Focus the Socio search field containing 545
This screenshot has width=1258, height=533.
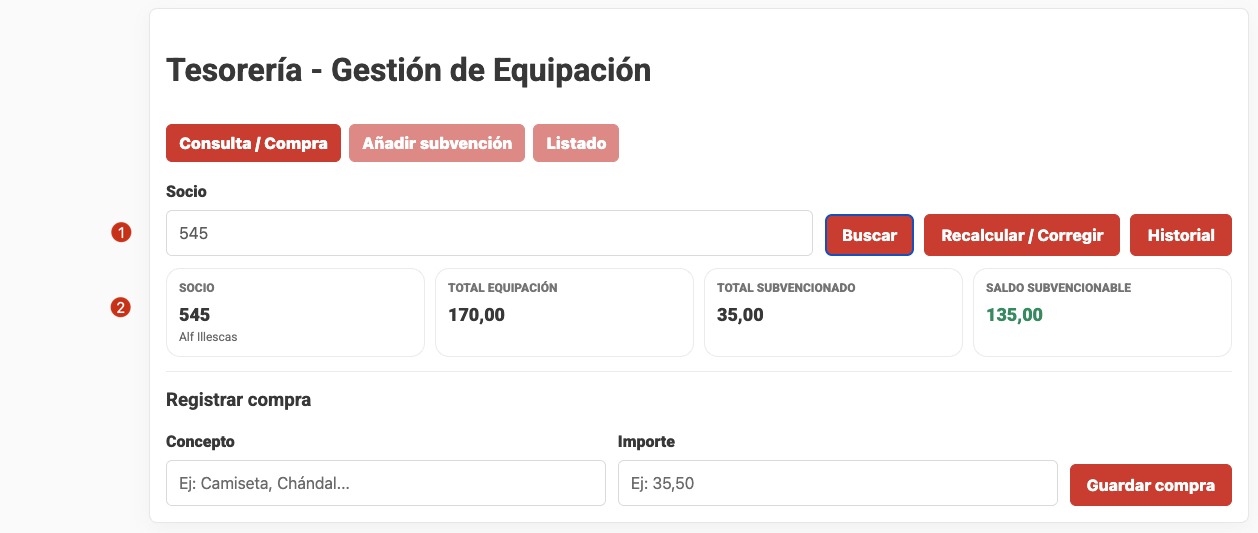(489, 233)
